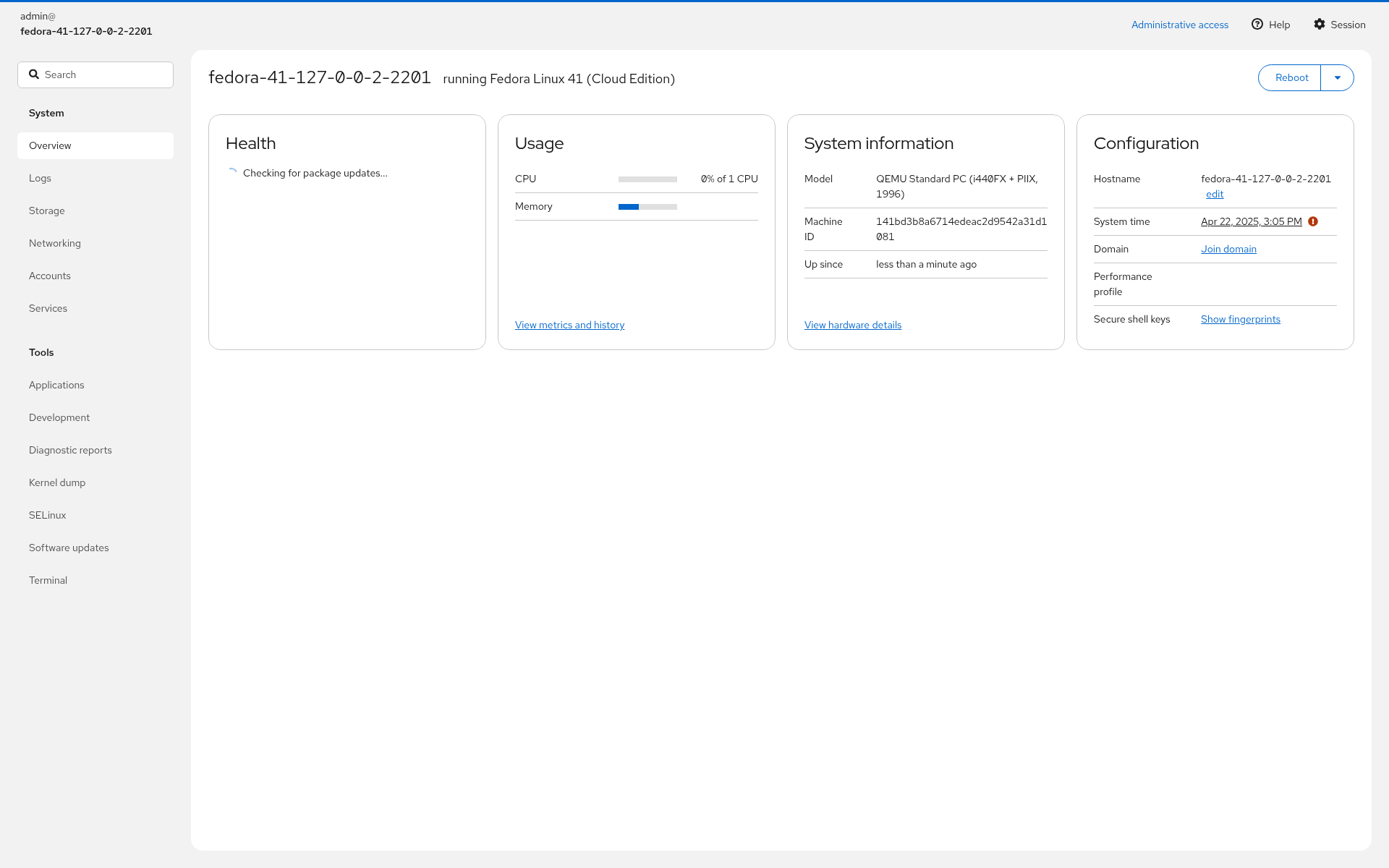Screen dimensions: 1389x868
Task: Click the Session gear icon
Action: [1320, 24]
